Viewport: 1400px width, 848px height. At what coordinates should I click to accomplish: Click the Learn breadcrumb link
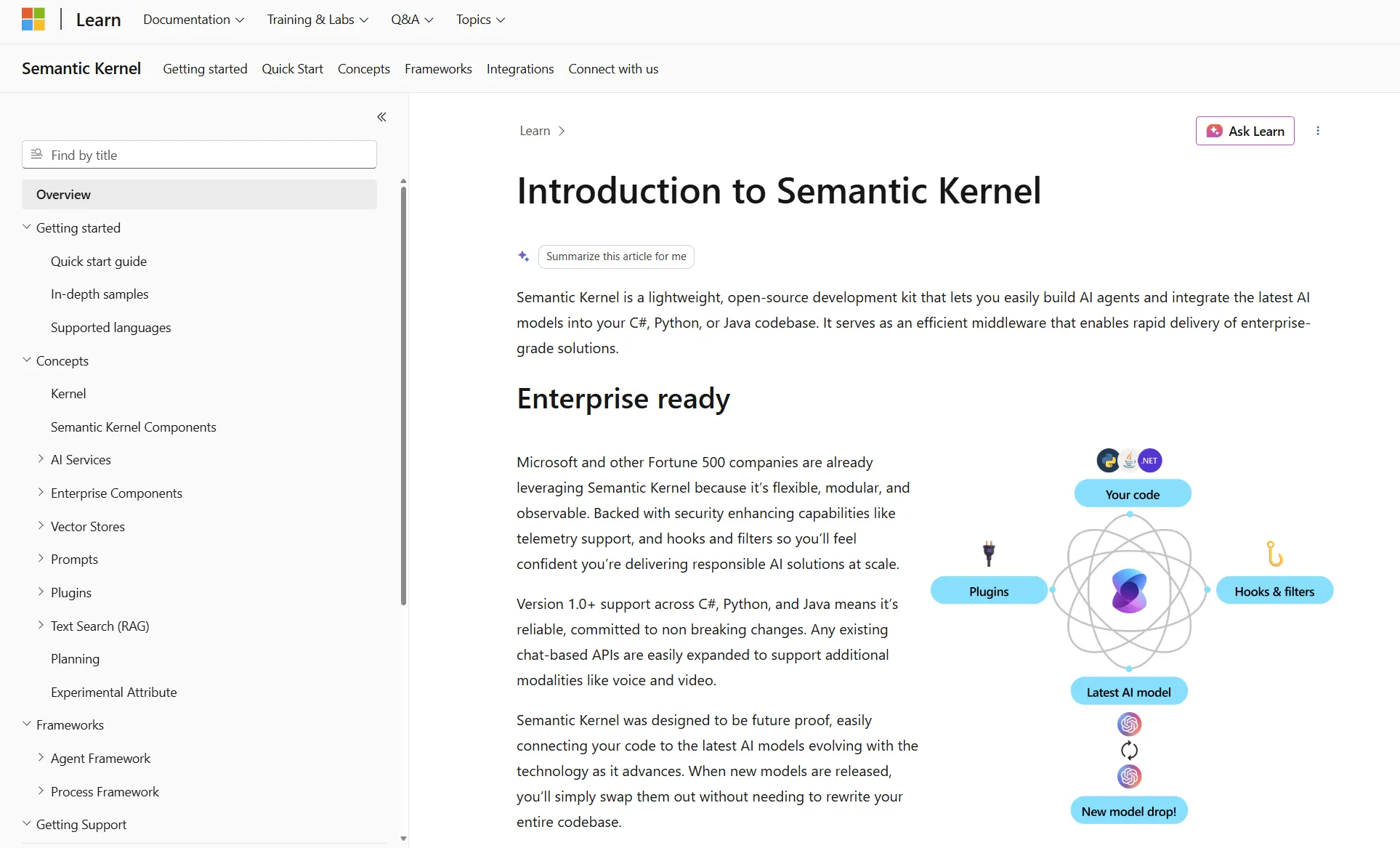click(x=535, y=131)
